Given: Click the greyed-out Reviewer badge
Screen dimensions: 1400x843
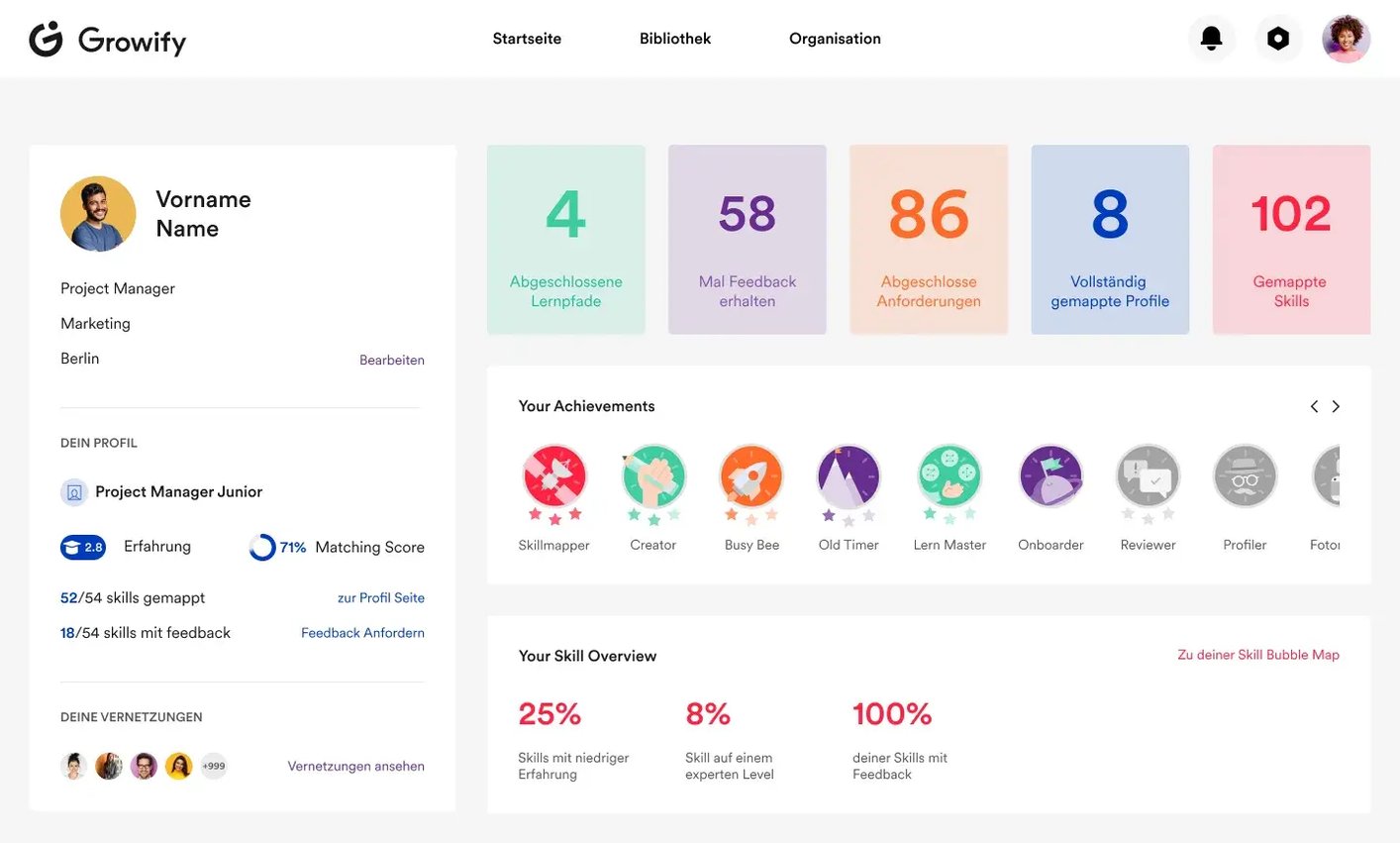Looking at the screenshot, I should [x=1148, y=476].
